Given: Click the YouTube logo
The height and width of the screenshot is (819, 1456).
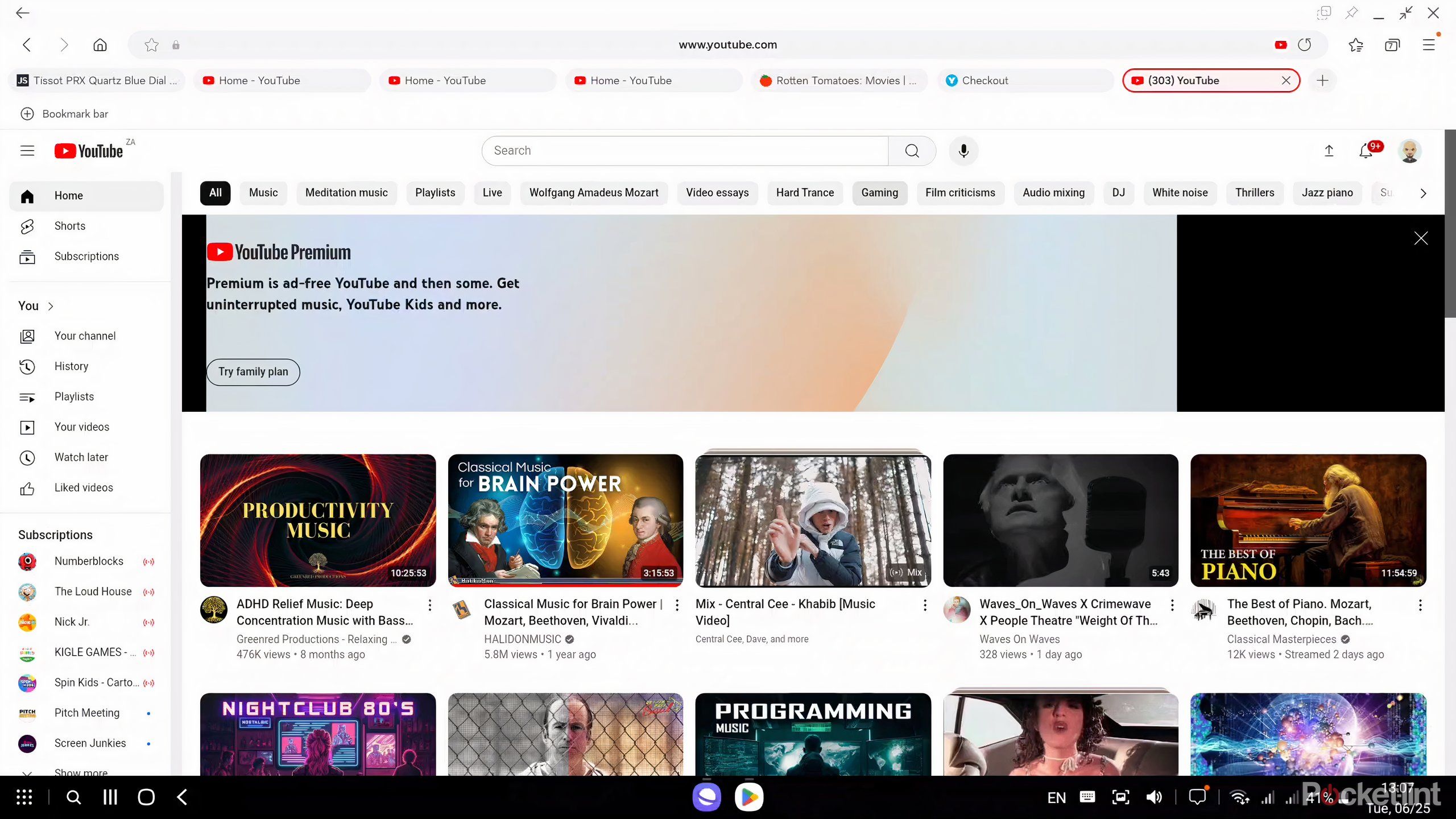Looking at the screenshot, I should click(89, 151).
